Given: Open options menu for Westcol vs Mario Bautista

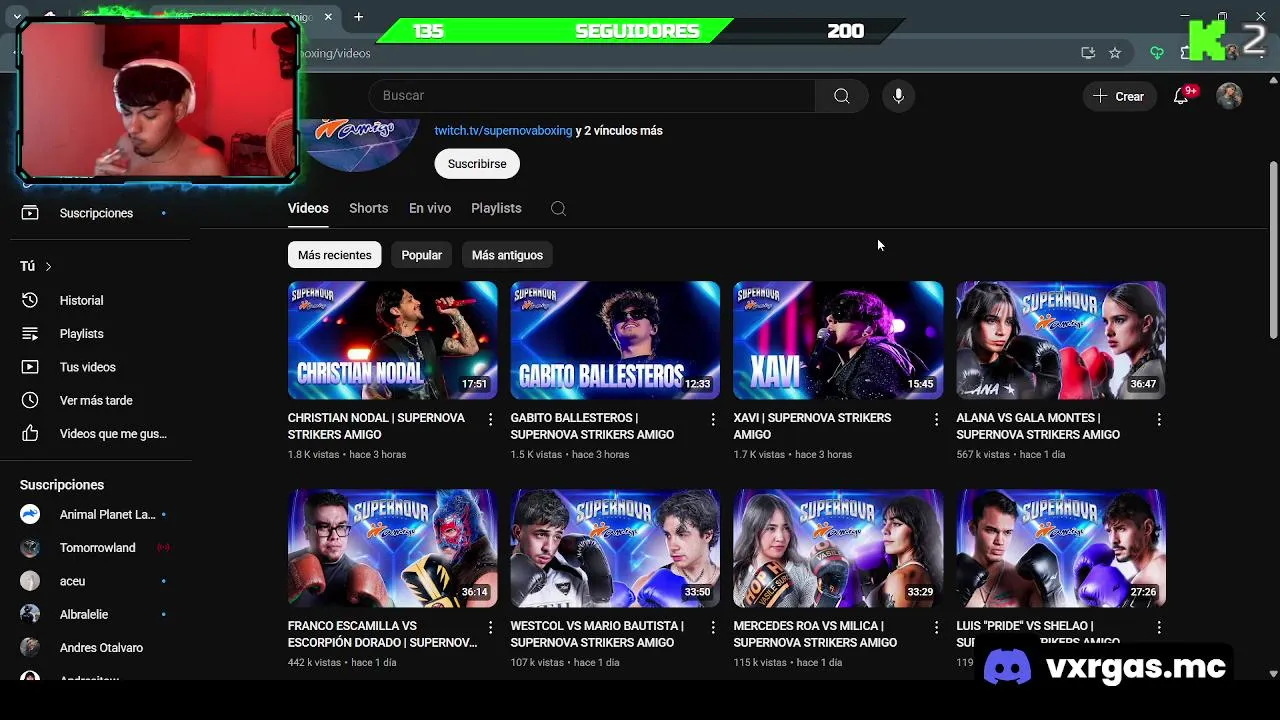Looking at the screenshot, I should [x=713, y=628].
